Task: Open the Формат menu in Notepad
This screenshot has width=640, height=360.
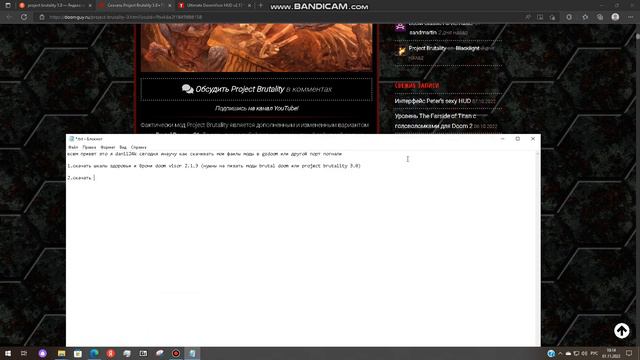Action: click(x=108, y=147)
